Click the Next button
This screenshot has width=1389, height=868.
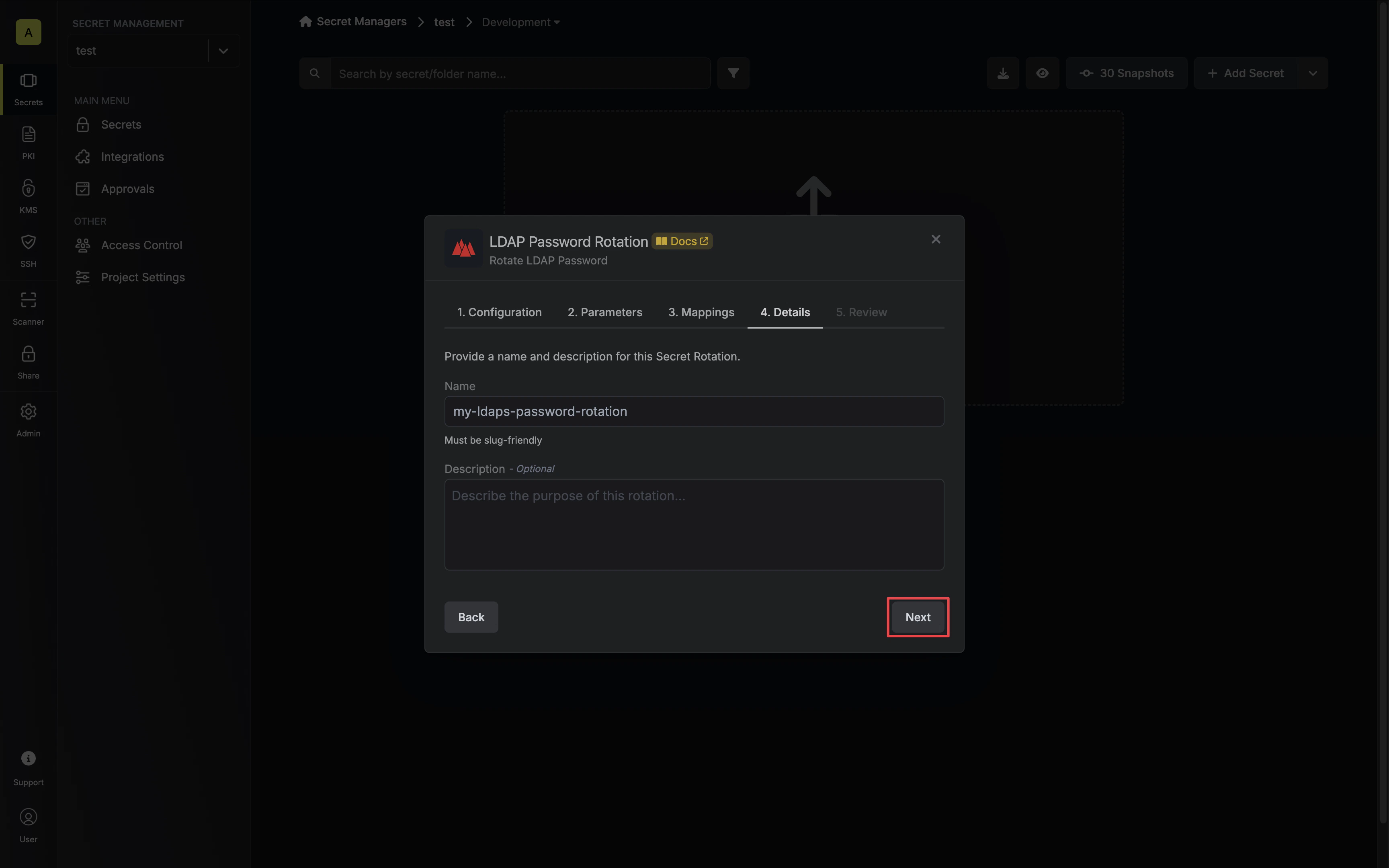click(x=918, y=617)
